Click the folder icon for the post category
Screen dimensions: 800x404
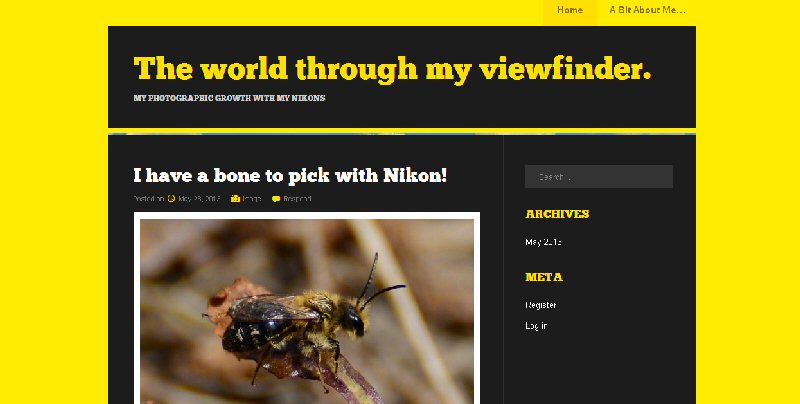click(x=235, y=199)
